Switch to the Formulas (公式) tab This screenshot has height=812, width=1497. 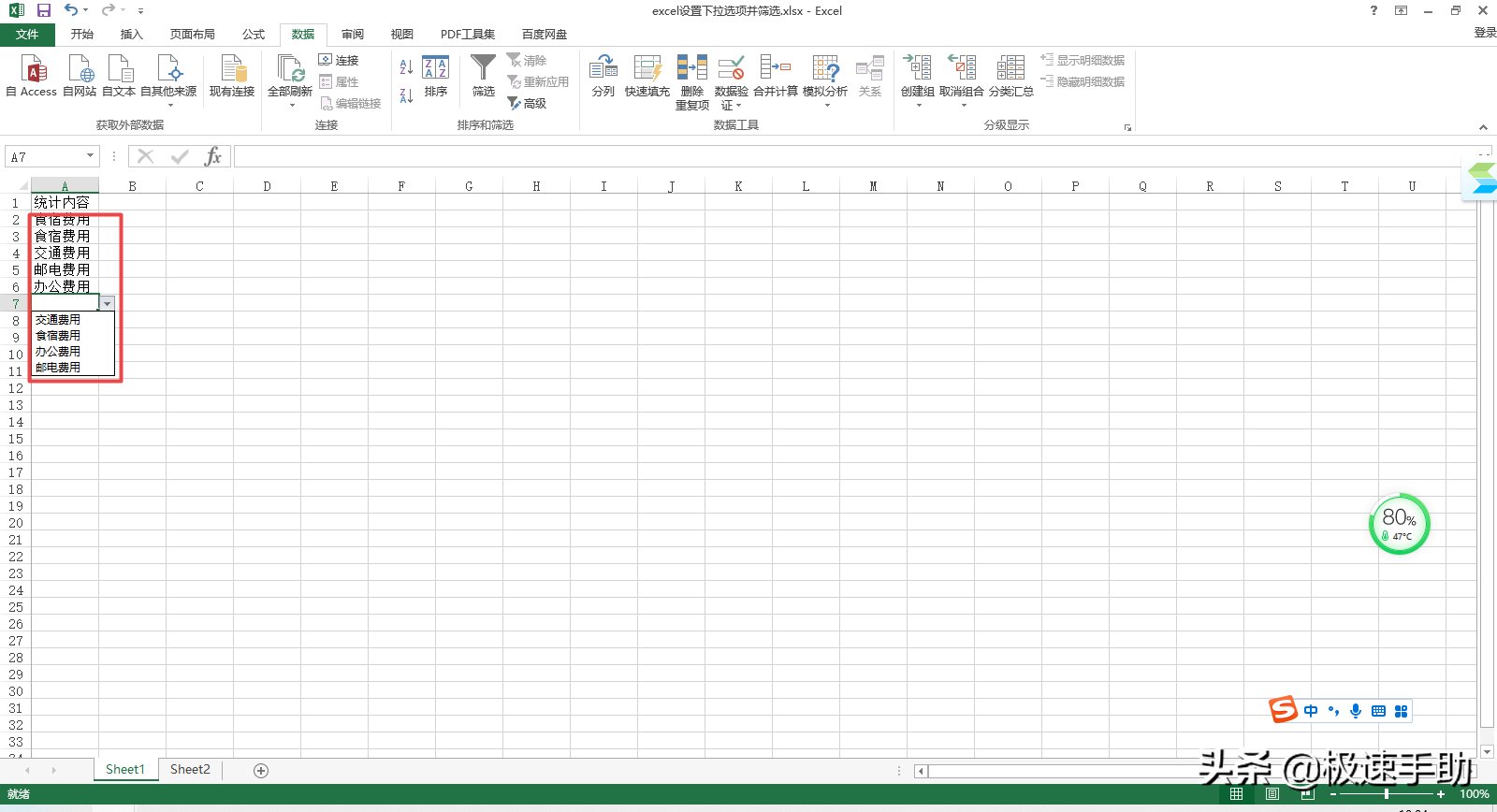coord(254,35)
